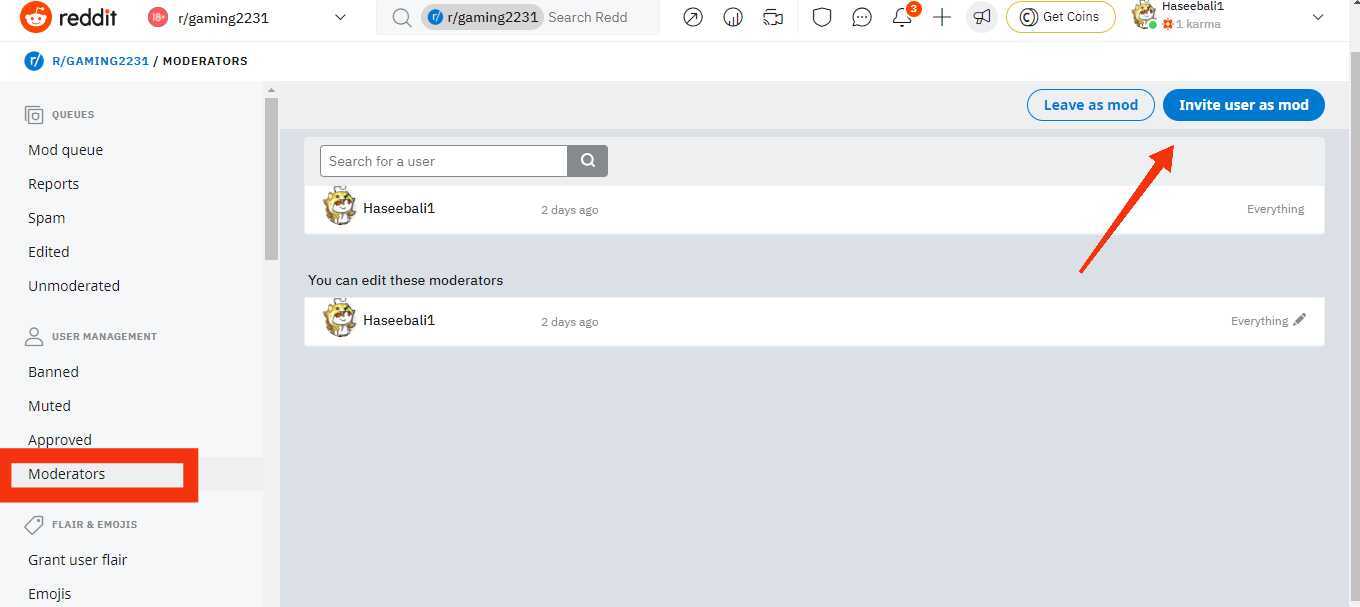Screen dimensions: 1360x607
Task: Open the user account dropdown chevron
Action: (1319, 17)
